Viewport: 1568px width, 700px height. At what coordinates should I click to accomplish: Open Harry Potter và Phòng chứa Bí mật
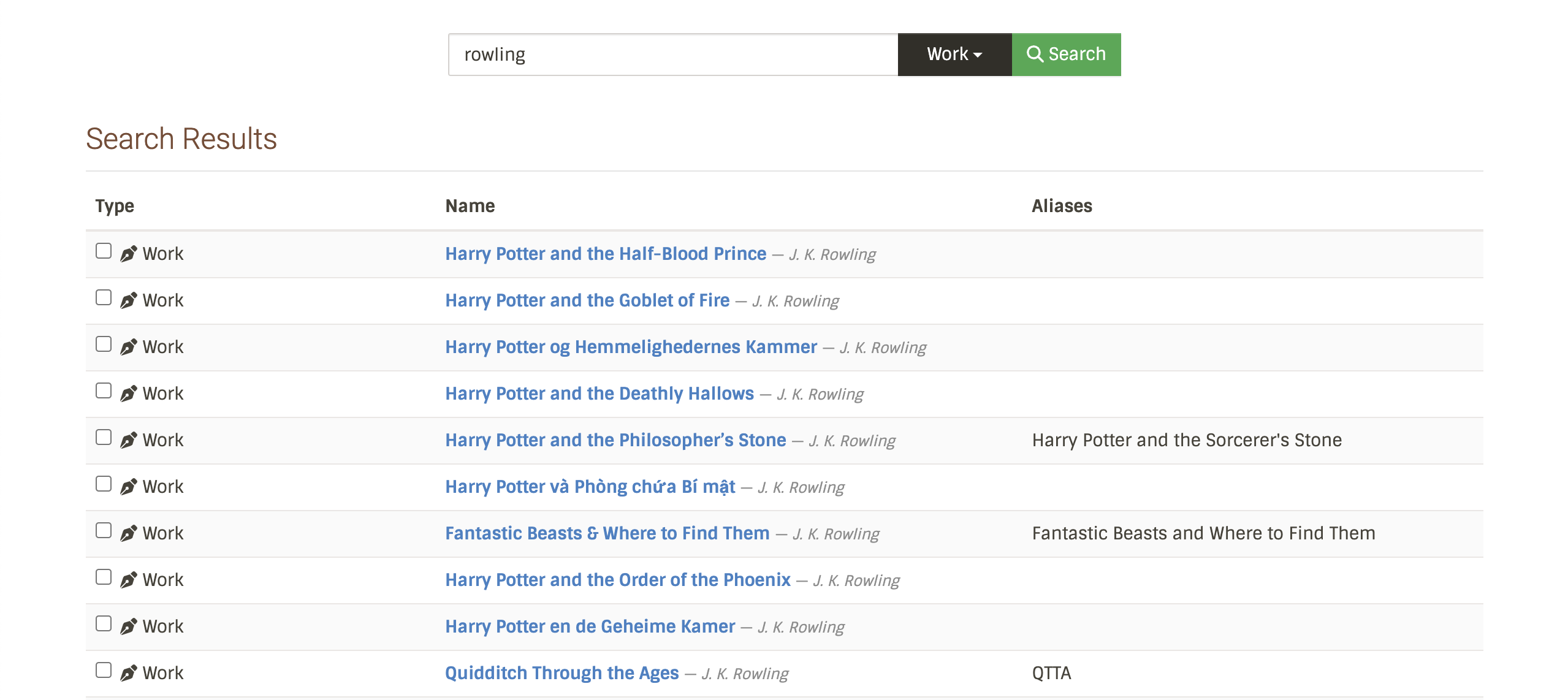[590, 487]
